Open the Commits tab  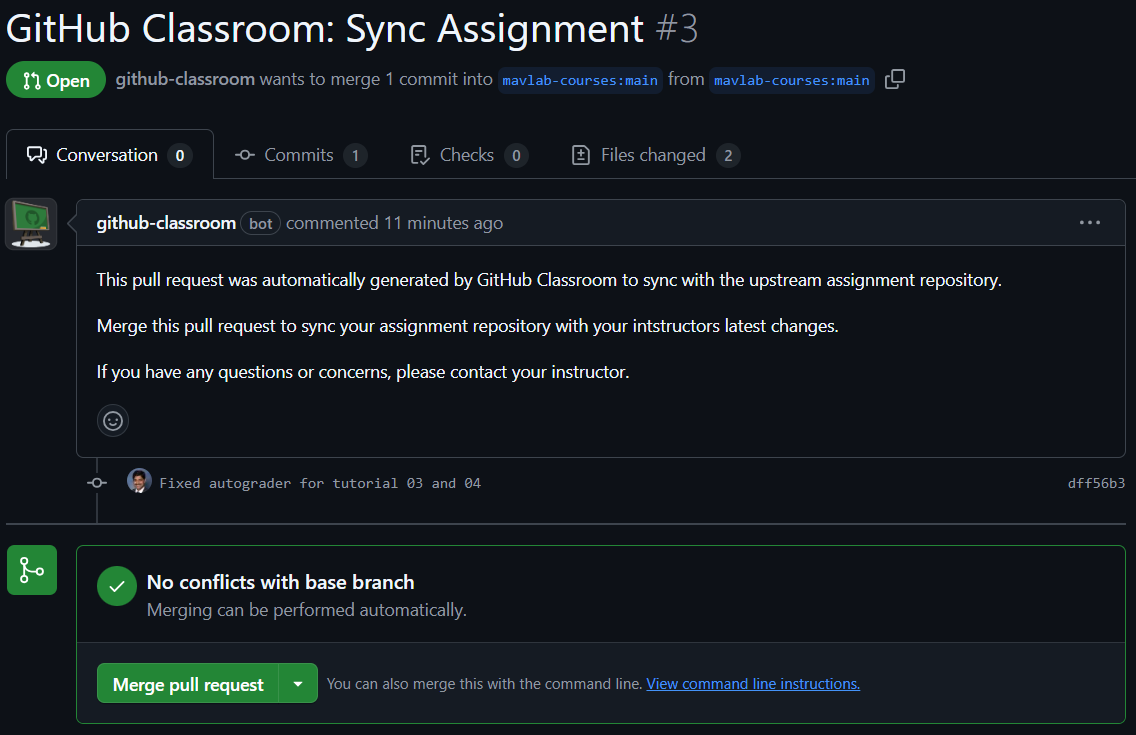point(299,155)
